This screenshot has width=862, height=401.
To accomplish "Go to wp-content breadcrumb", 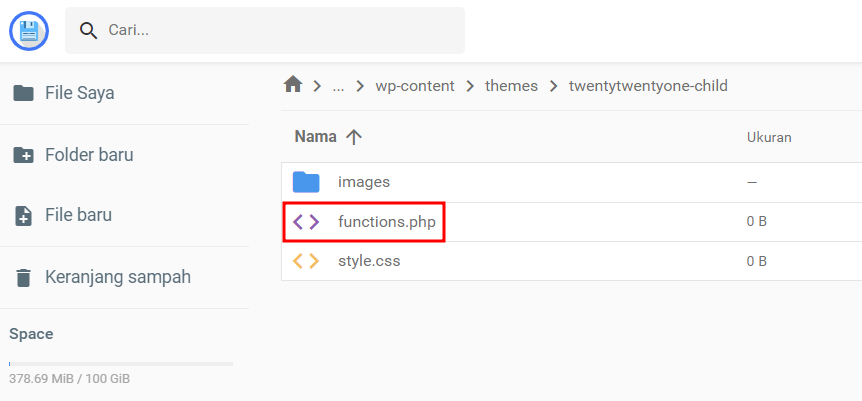I will 414,86.
